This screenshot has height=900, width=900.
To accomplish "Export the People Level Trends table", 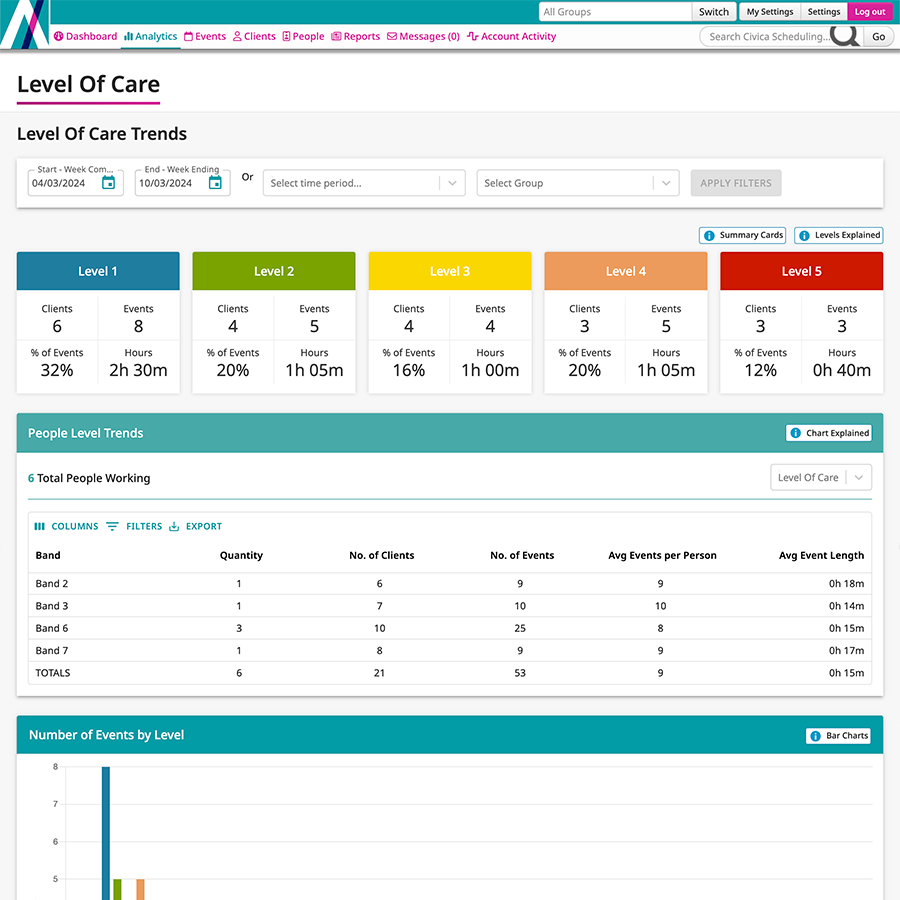I will click(x=195, y=525).
